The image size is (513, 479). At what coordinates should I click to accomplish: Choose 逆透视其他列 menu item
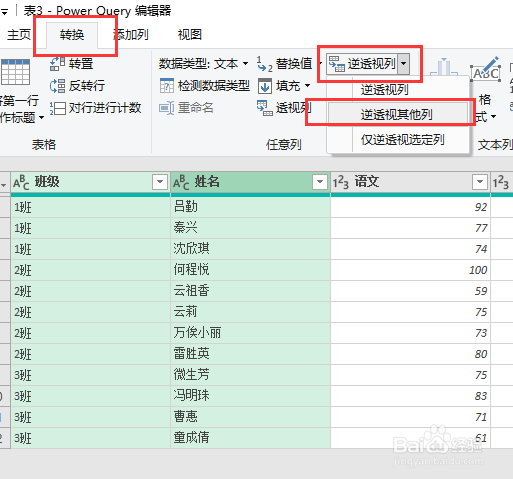coord(397,115)
